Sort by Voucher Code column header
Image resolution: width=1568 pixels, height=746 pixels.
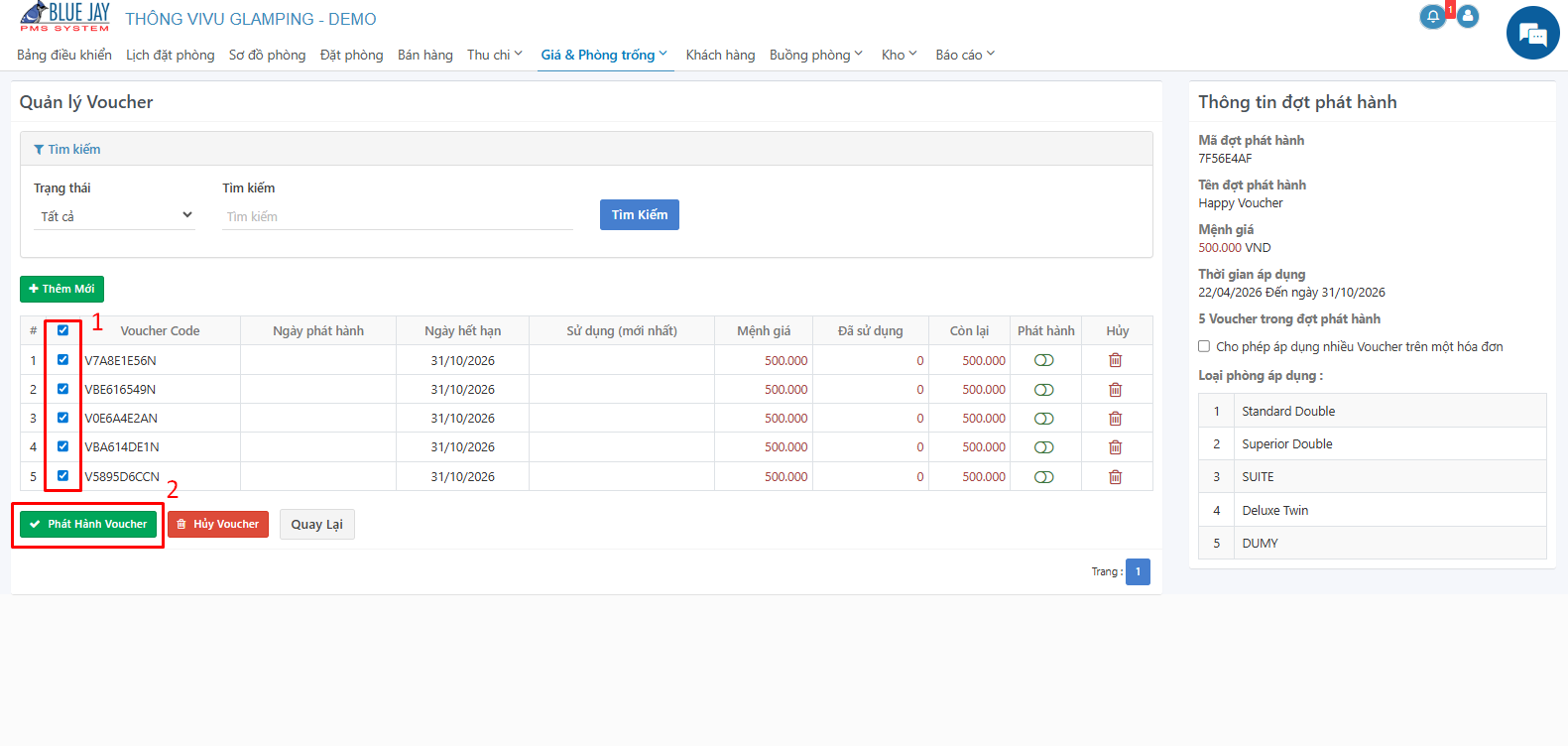coord(160,330)
